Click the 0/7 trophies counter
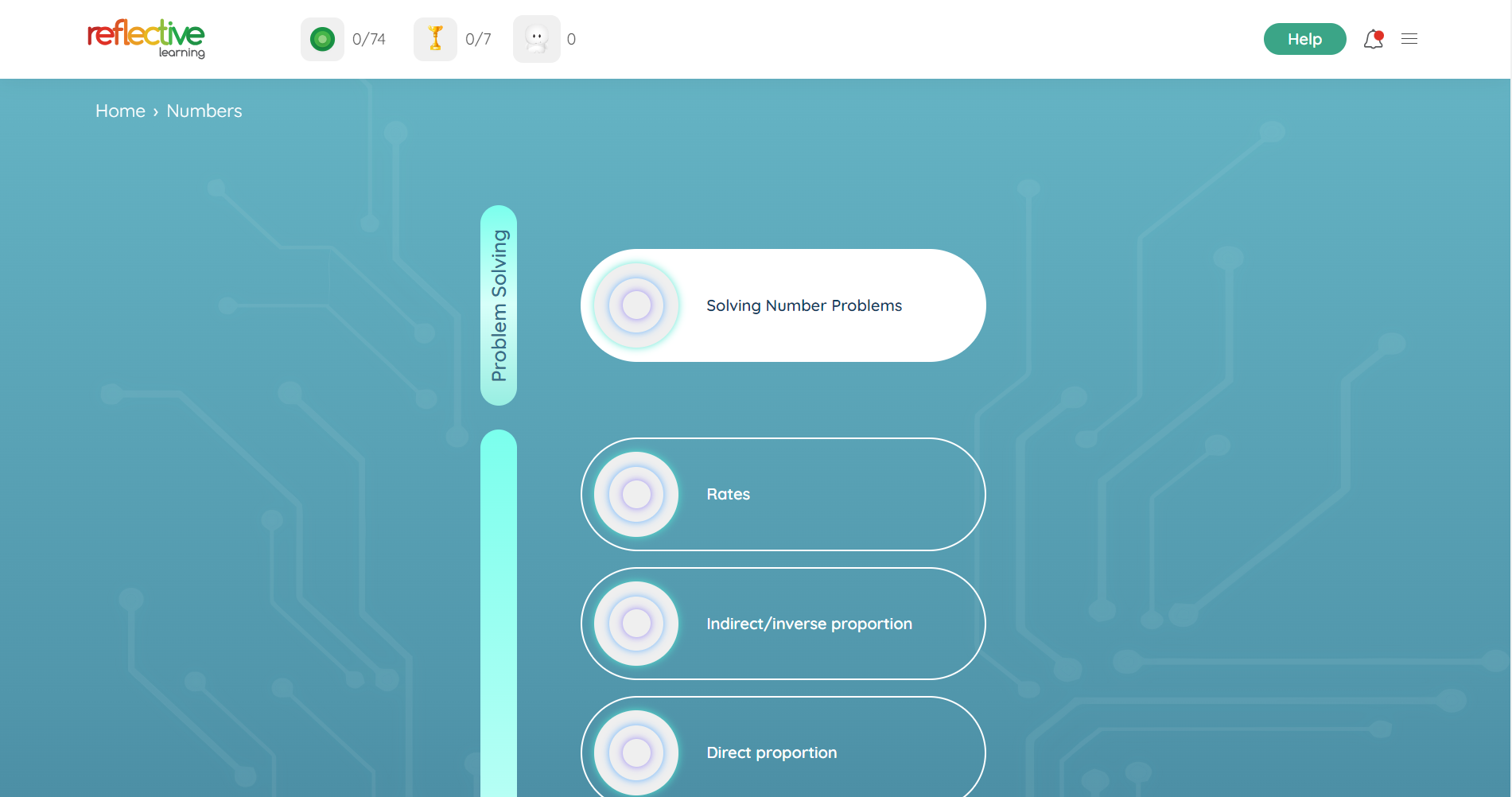Viewport: 1512px width, 797px height. coord(478,39)
